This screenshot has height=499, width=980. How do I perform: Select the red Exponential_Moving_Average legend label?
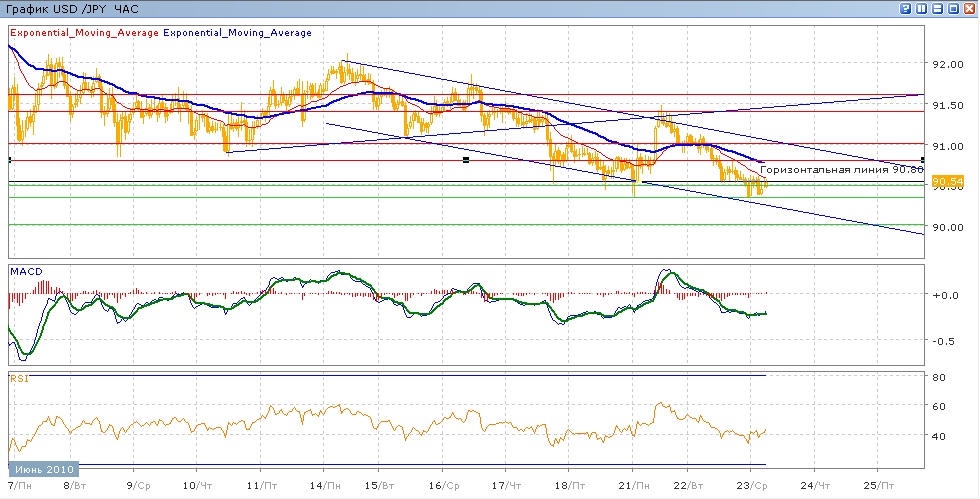click(x=83, y=33)
